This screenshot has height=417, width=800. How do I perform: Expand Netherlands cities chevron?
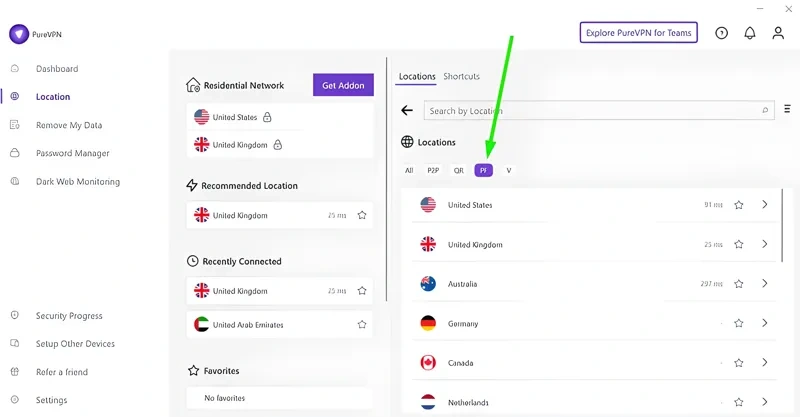click(765, 402)
